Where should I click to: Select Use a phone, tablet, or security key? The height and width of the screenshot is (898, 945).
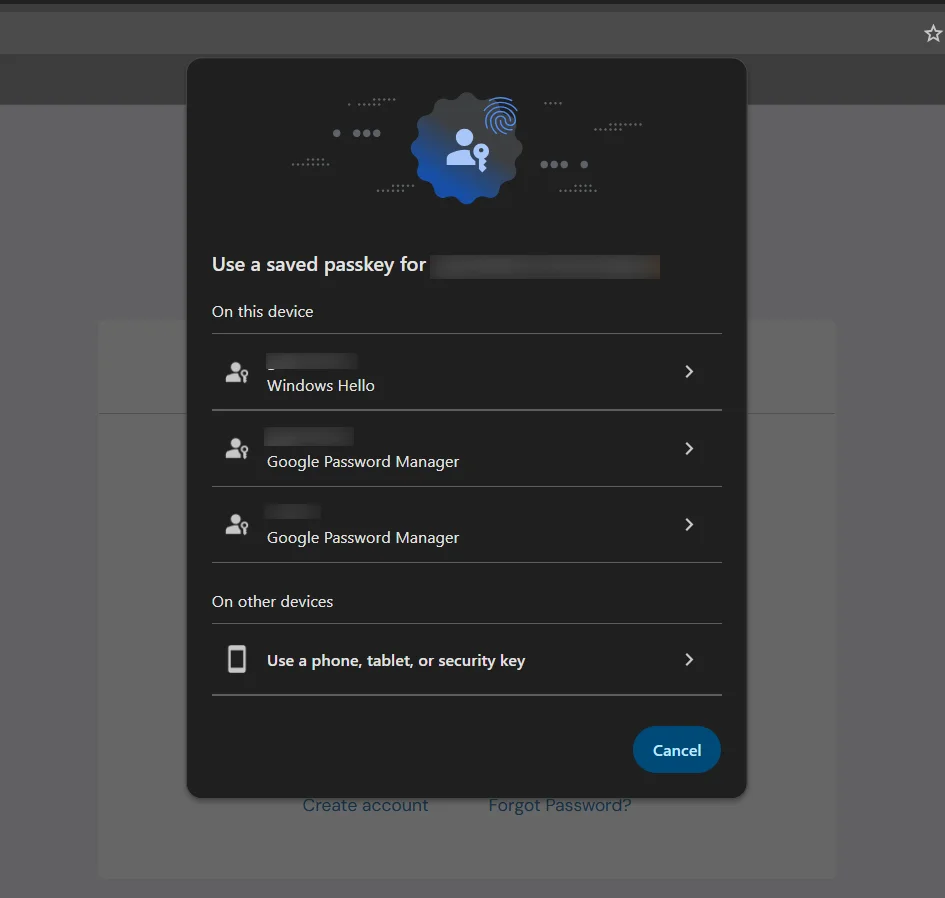pos(466,659)
